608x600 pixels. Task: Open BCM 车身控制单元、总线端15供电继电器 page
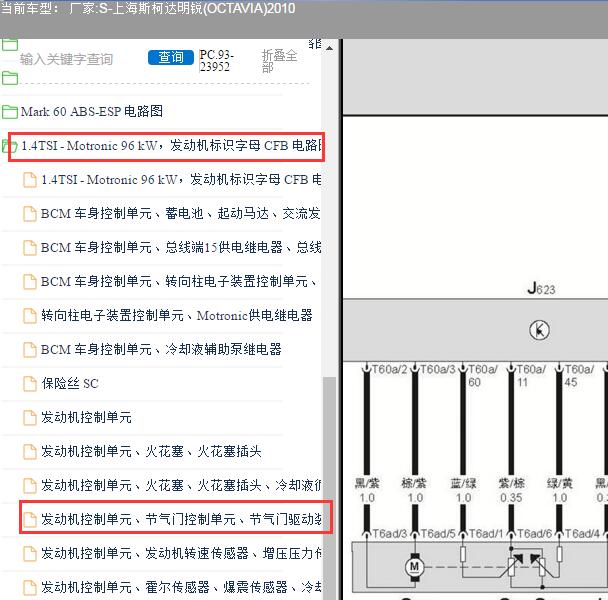(x=181, y=247)
